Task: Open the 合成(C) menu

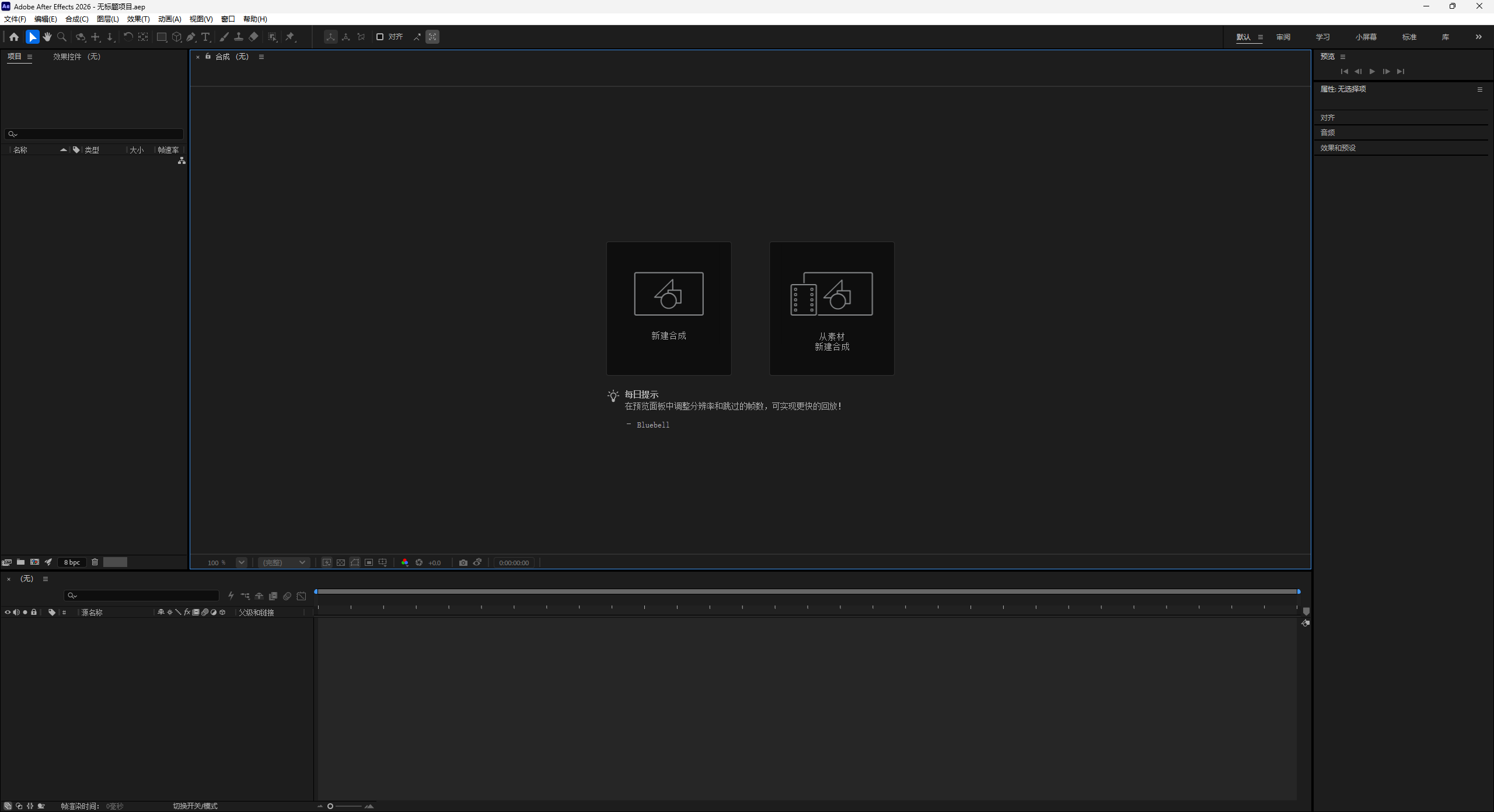Action: point(76,19)
